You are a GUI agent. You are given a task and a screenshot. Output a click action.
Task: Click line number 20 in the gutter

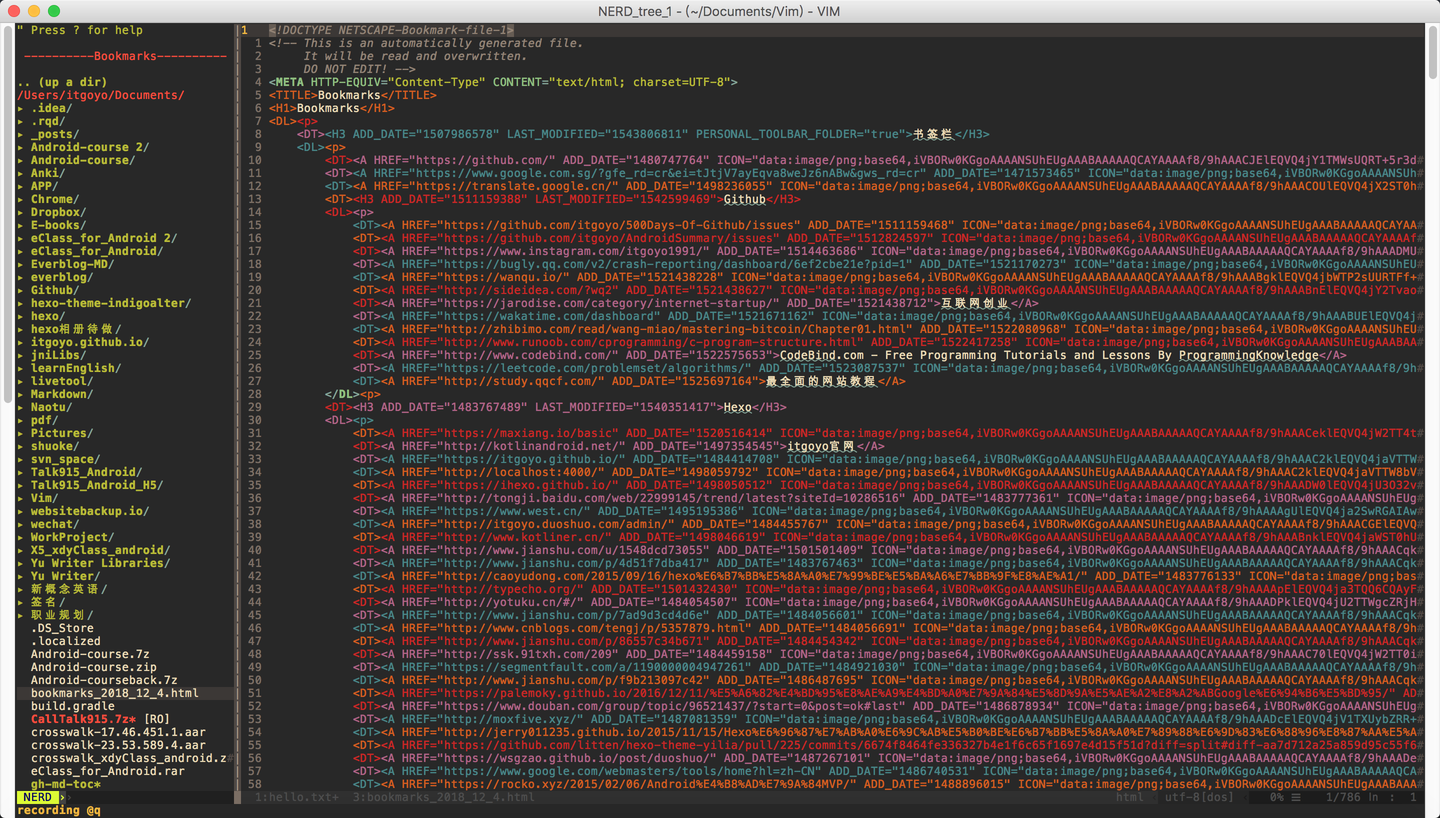(254, 290)
